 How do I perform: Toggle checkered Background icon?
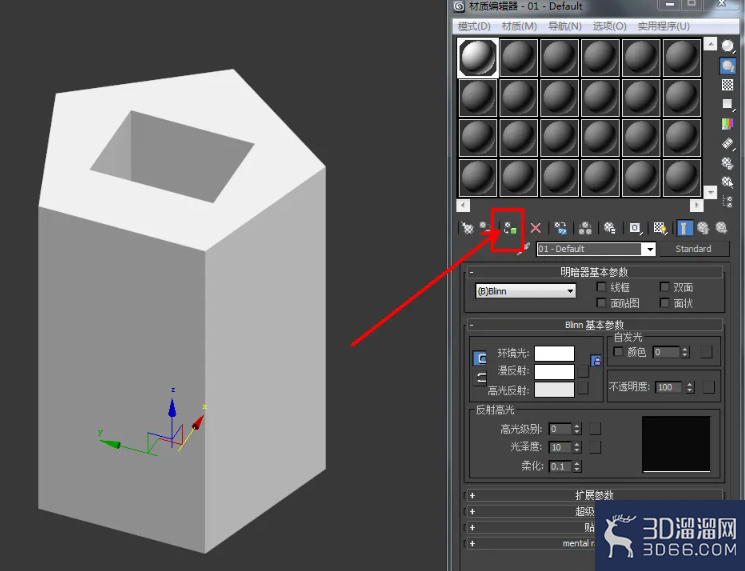pyautogui.click(x=727, y=85)
